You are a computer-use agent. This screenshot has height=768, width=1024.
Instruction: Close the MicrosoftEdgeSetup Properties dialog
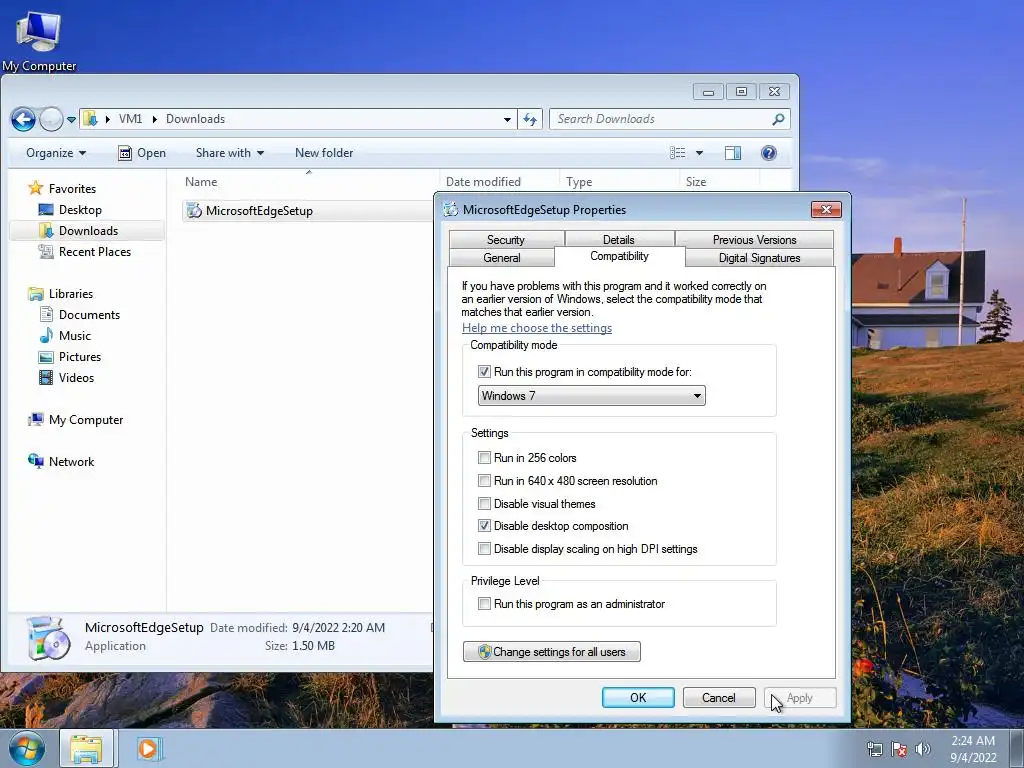click(826, 210)
